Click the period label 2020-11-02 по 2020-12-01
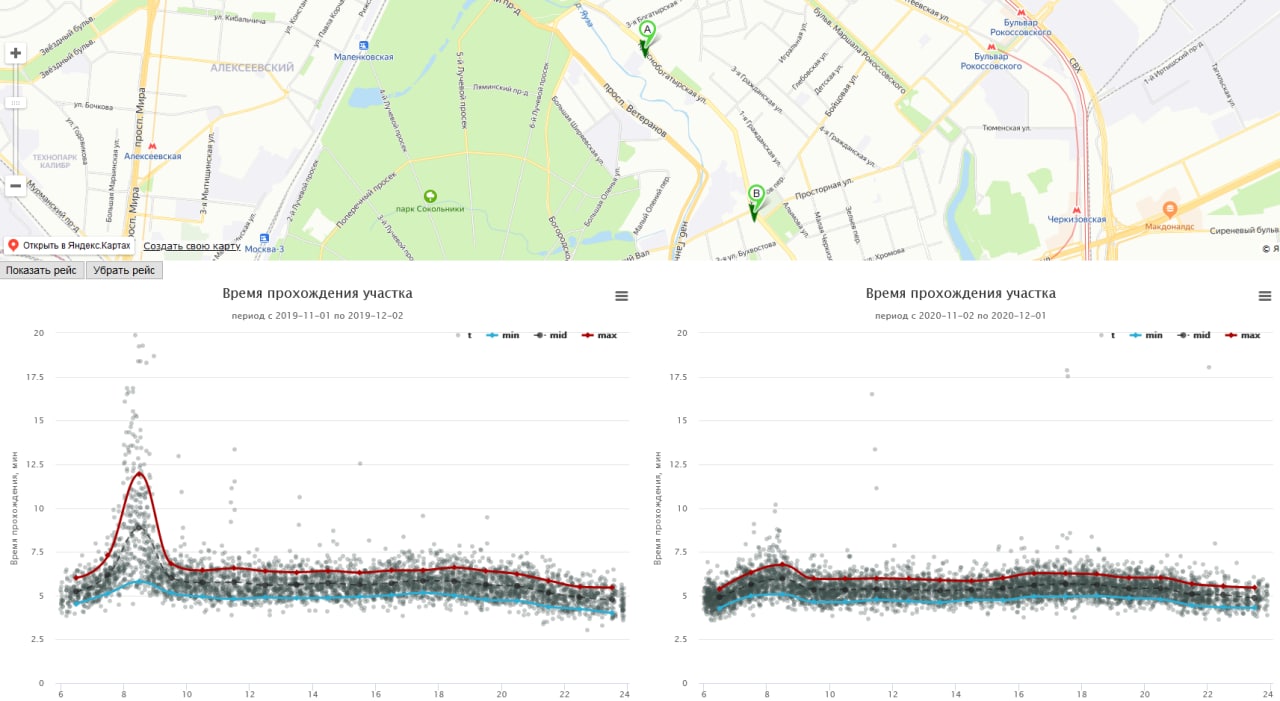 (960, 315)
